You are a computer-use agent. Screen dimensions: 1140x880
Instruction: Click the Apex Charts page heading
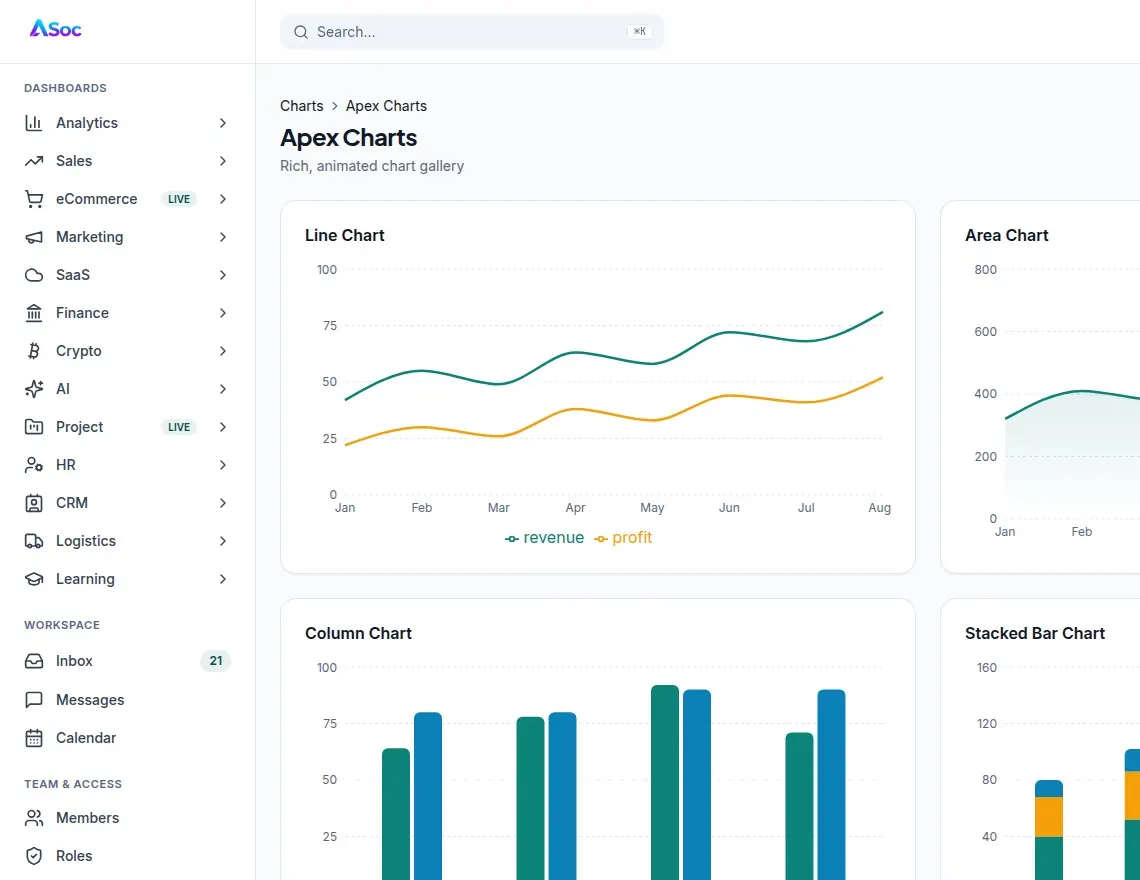click(348, 138)
